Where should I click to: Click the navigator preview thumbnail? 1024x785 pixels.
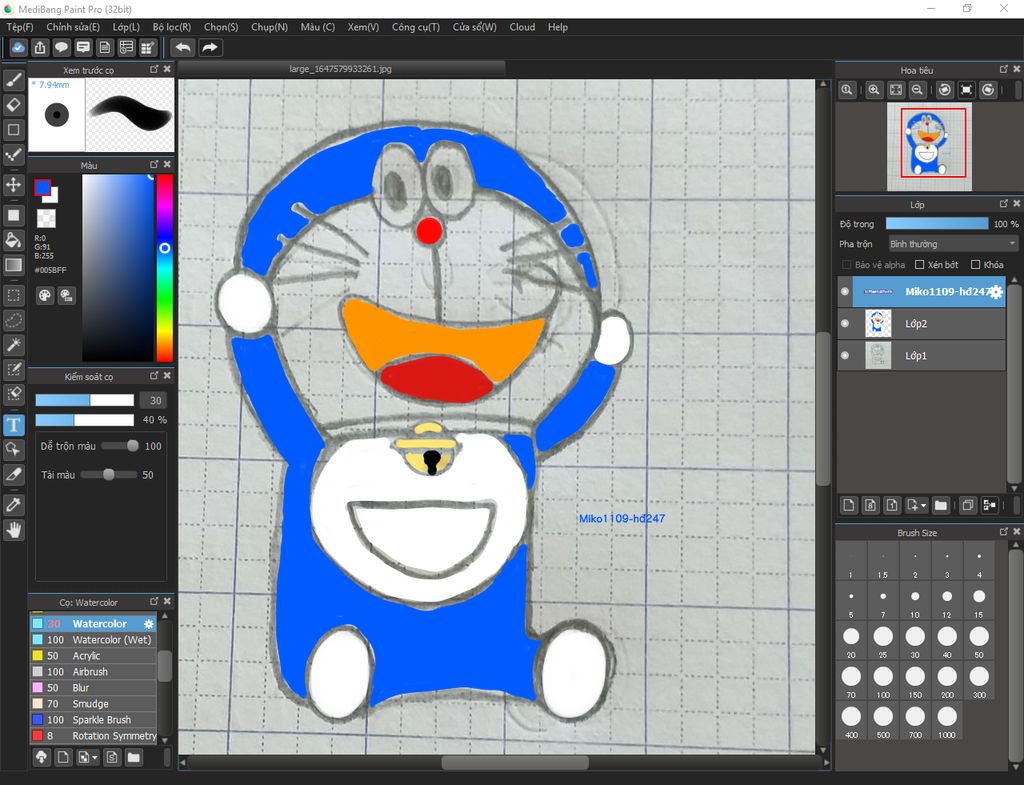[929, 147]
